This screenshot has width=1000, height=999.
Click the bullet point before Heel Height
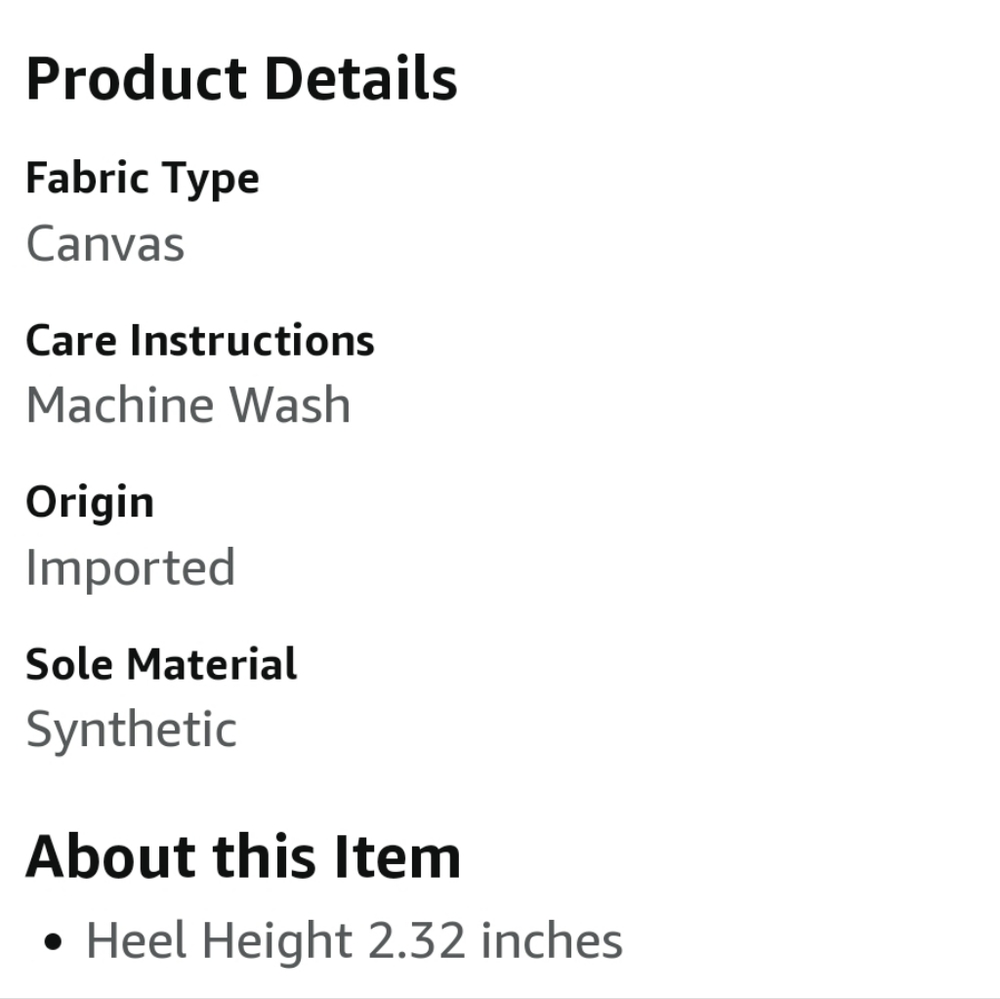pos(55,943)
